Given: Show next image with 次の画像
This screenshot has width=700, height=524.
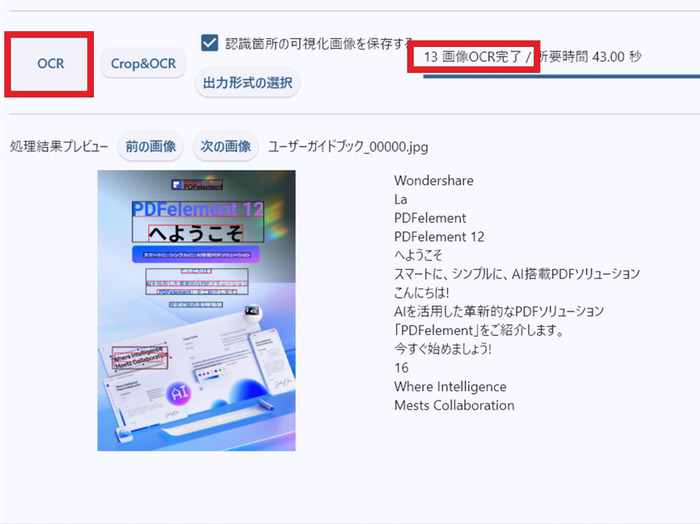Looking at the screenshot, I should (x=225, y=146).
